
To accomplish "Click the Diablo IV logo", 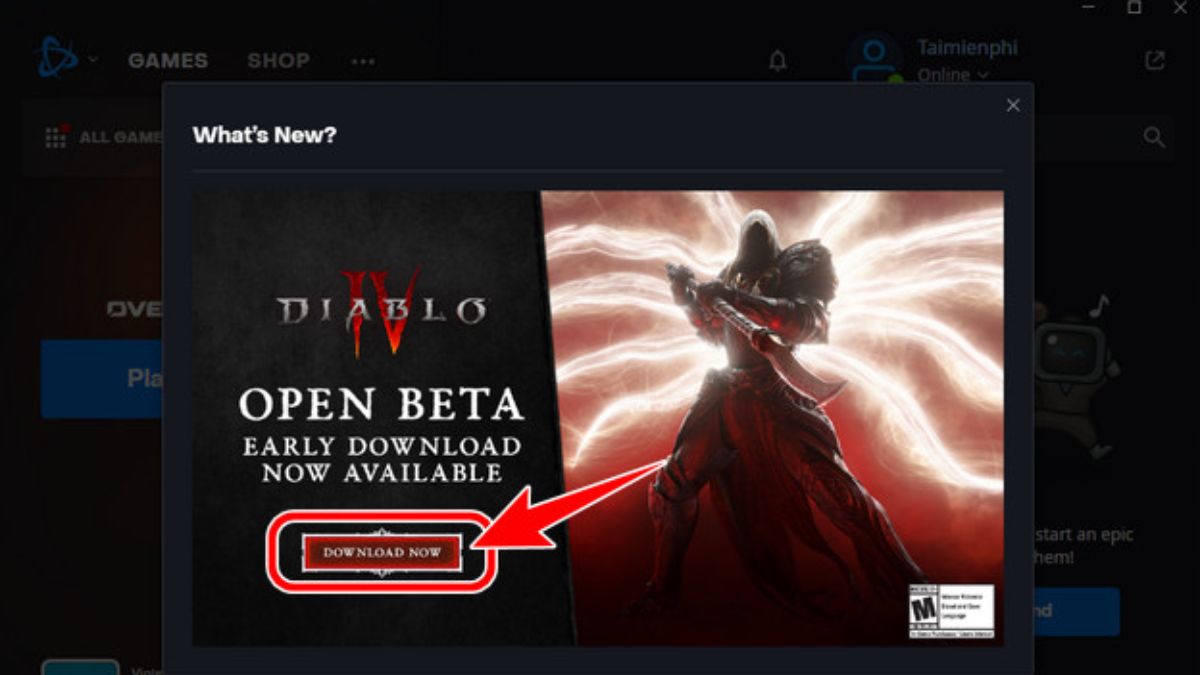I will (382, 312).
